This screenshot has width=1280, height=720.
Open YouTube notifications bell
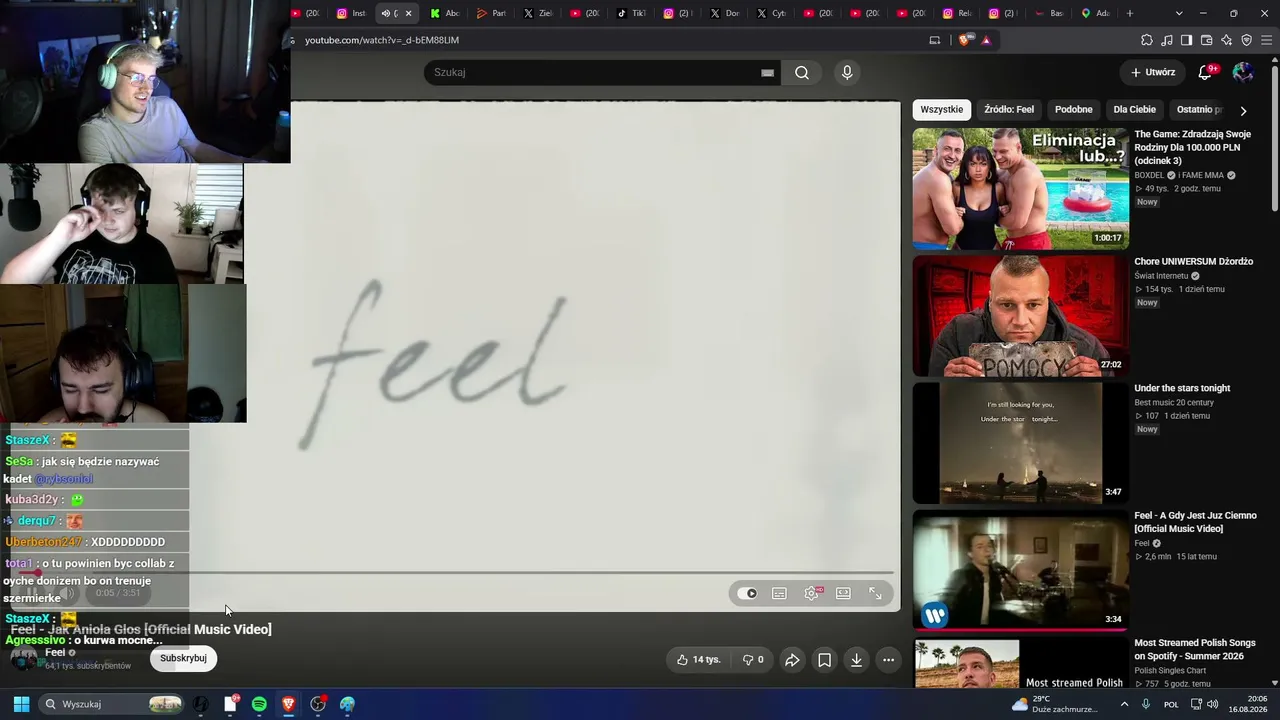click(1206, 72)
